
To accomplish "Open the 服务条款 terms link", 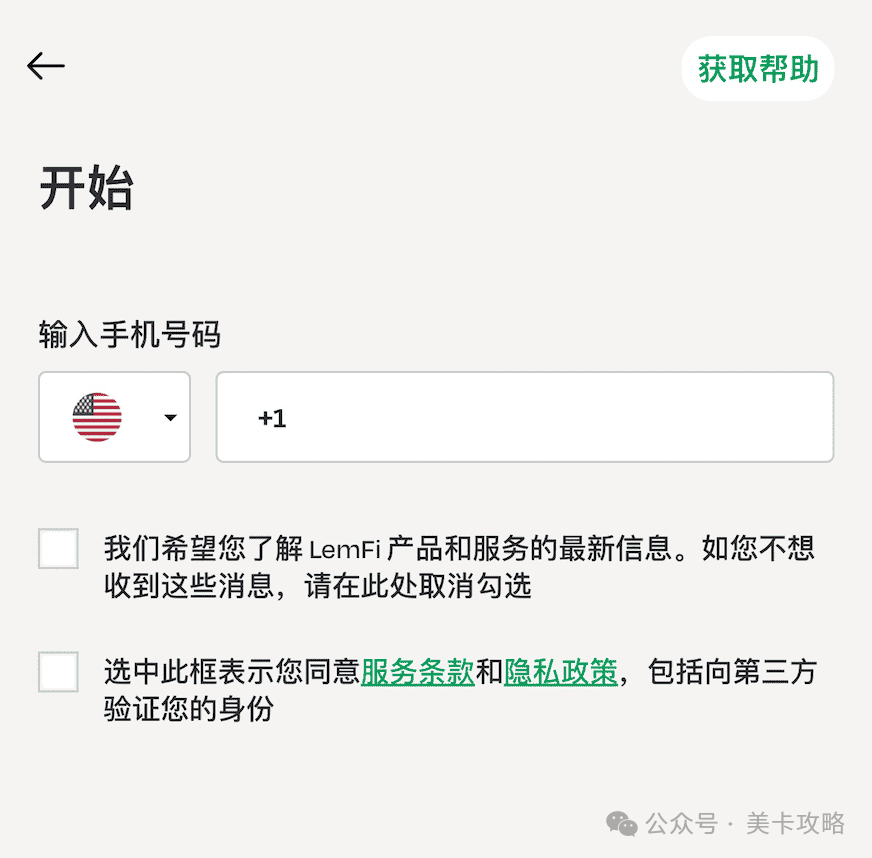I will point(418,672).
